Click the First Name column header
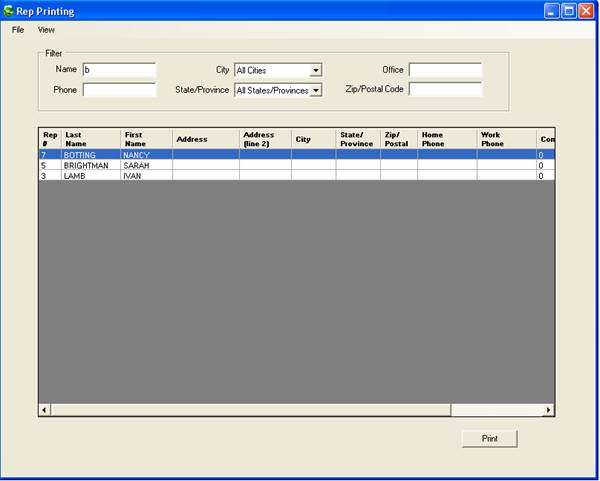The height and width of the screenshot is (481, 600). coord(145,138)
